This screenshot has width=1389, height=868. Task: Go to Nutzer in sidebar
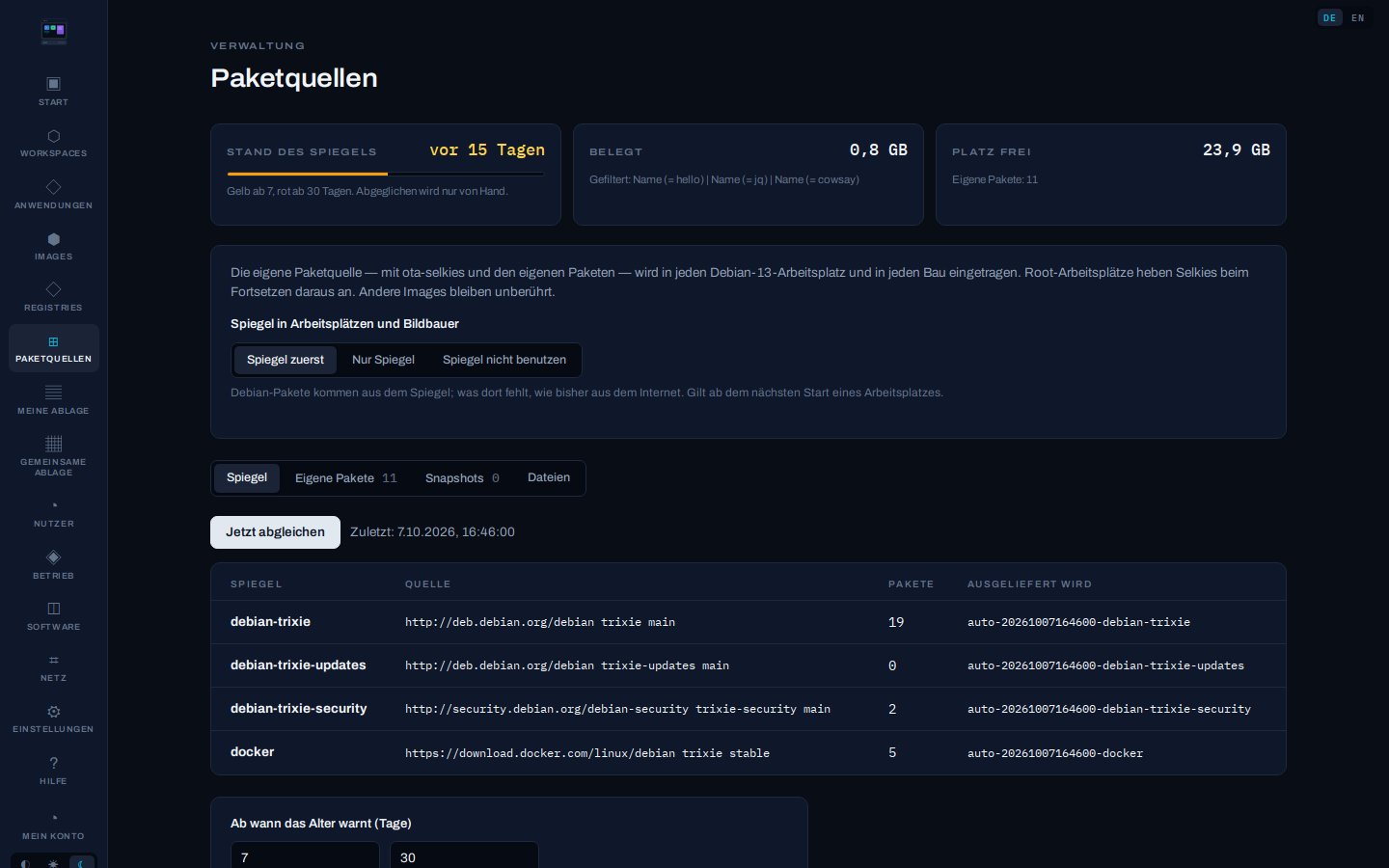pyautogui.click(x=54, y=513)
